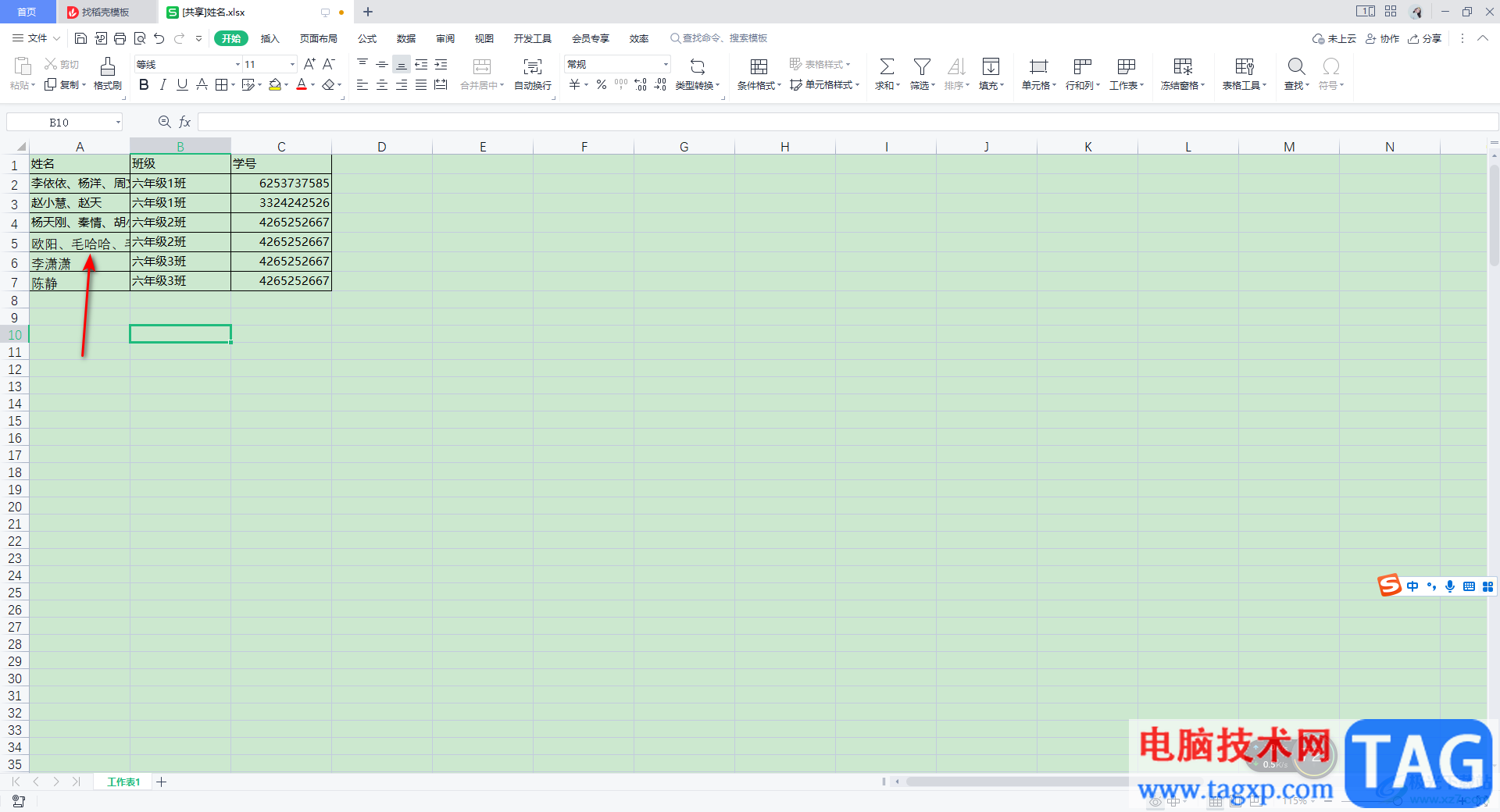Click the 未上云 cloud status button
Image resolution: width=1500 pixels, height=812 pixels.
pos(1334,38)
